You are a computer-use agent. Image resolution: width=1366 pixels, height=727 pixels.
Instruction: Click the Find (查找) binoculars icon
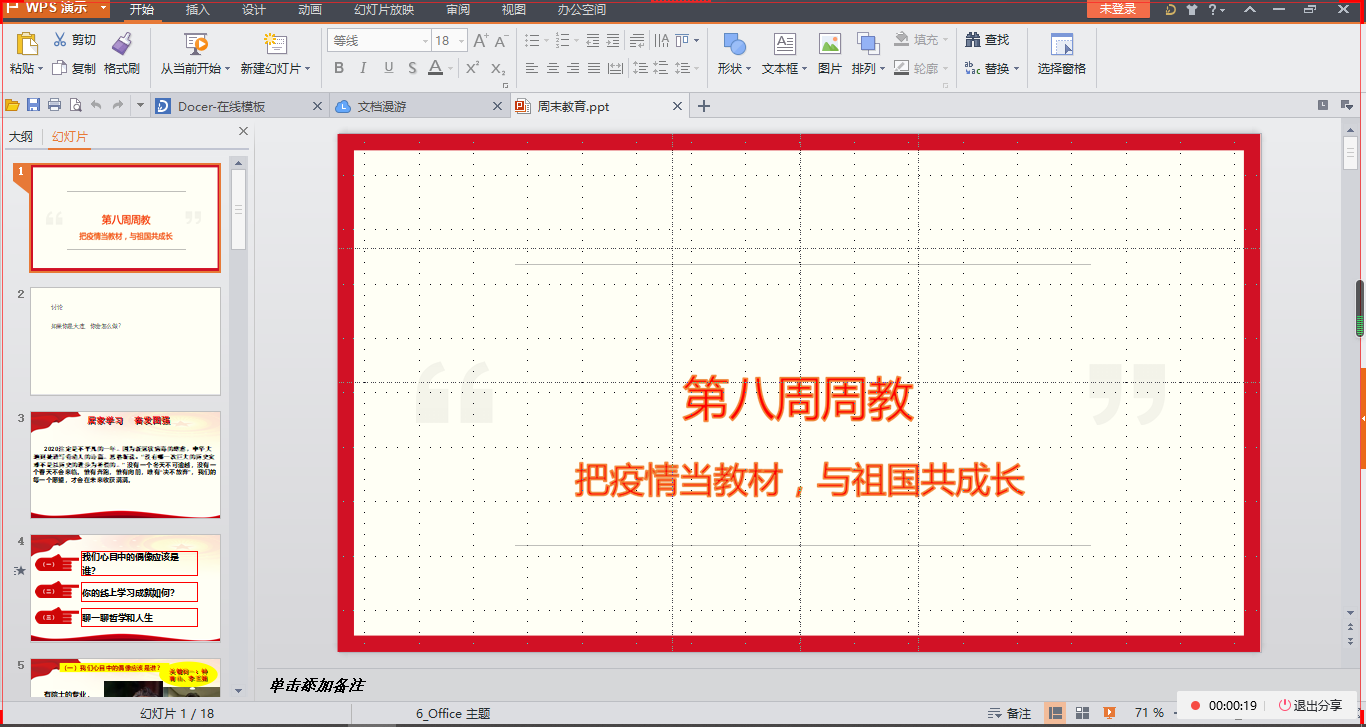tap(973, 40)
